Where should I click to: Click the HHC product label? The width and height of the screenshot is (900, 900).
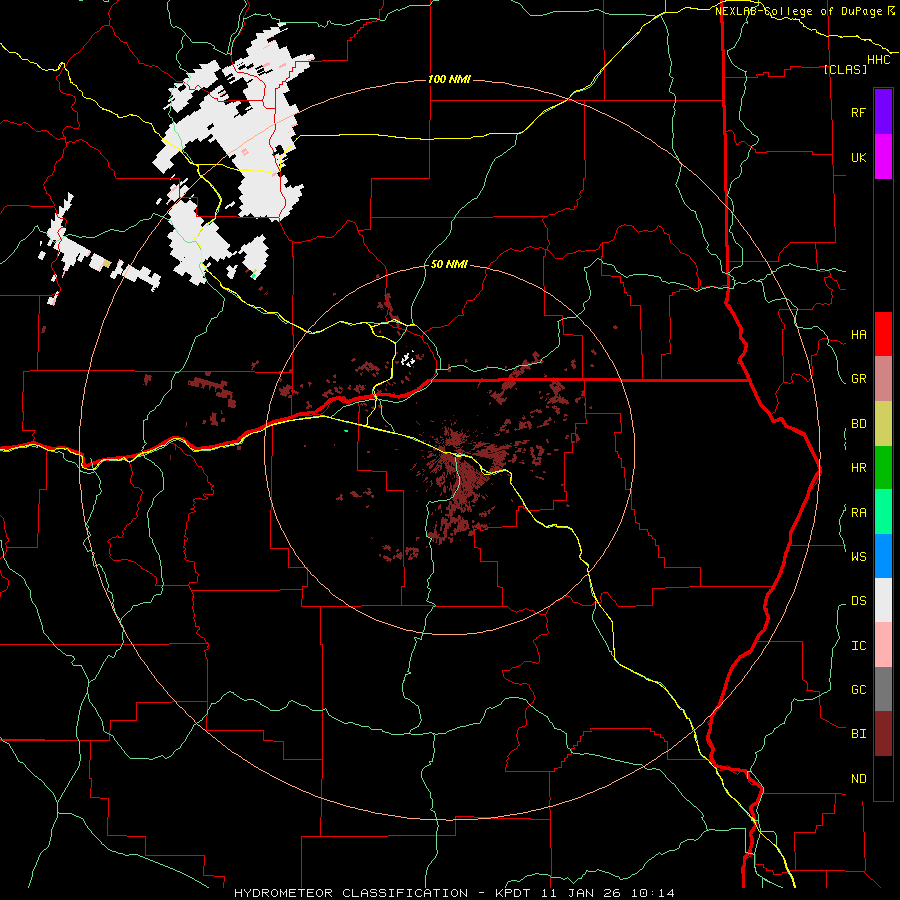pyautogui.click(x=878, y=60)
